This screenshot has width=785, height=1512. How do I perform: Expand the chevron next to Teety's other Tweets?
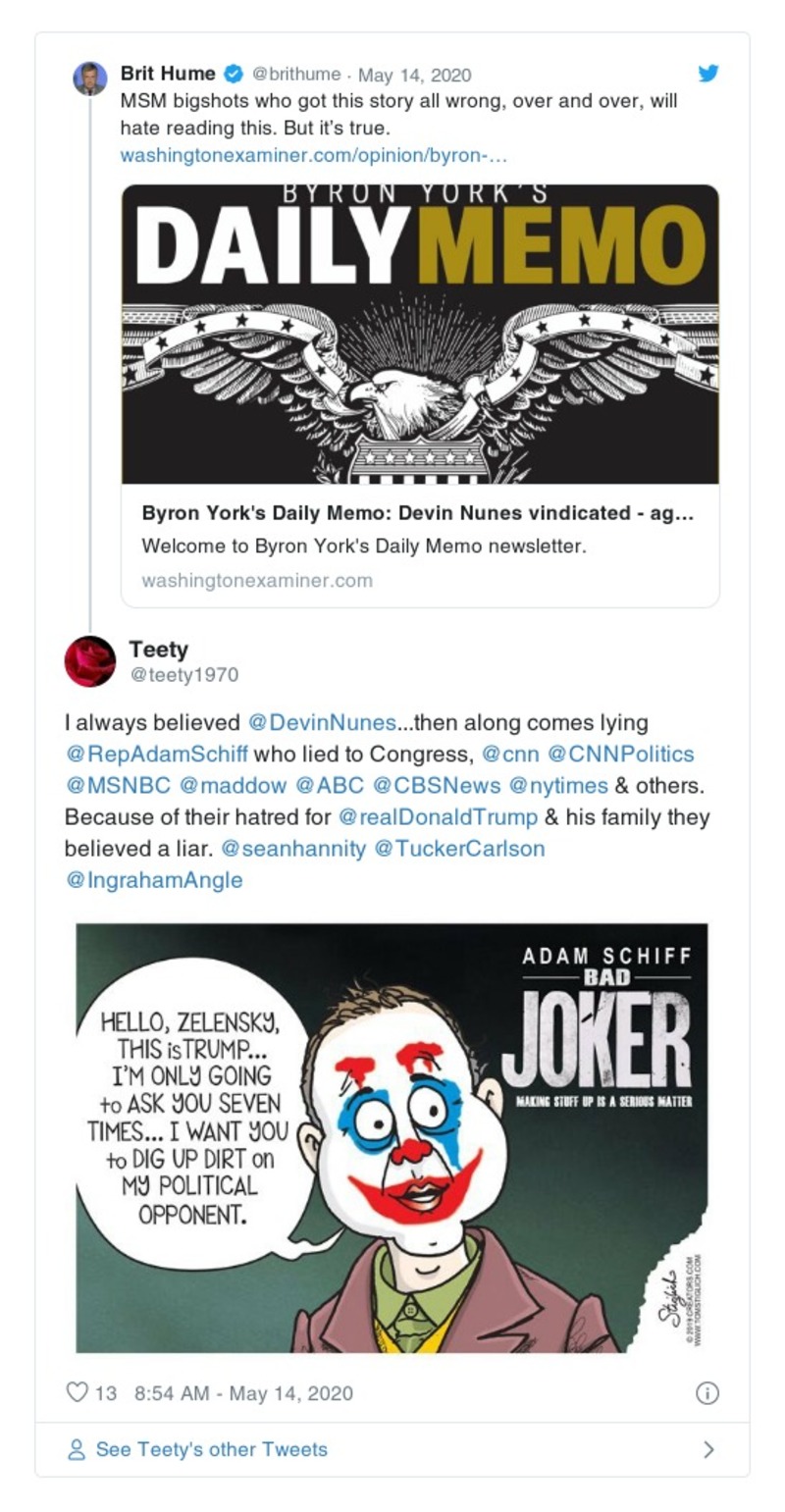click(x=708, y=1450)
